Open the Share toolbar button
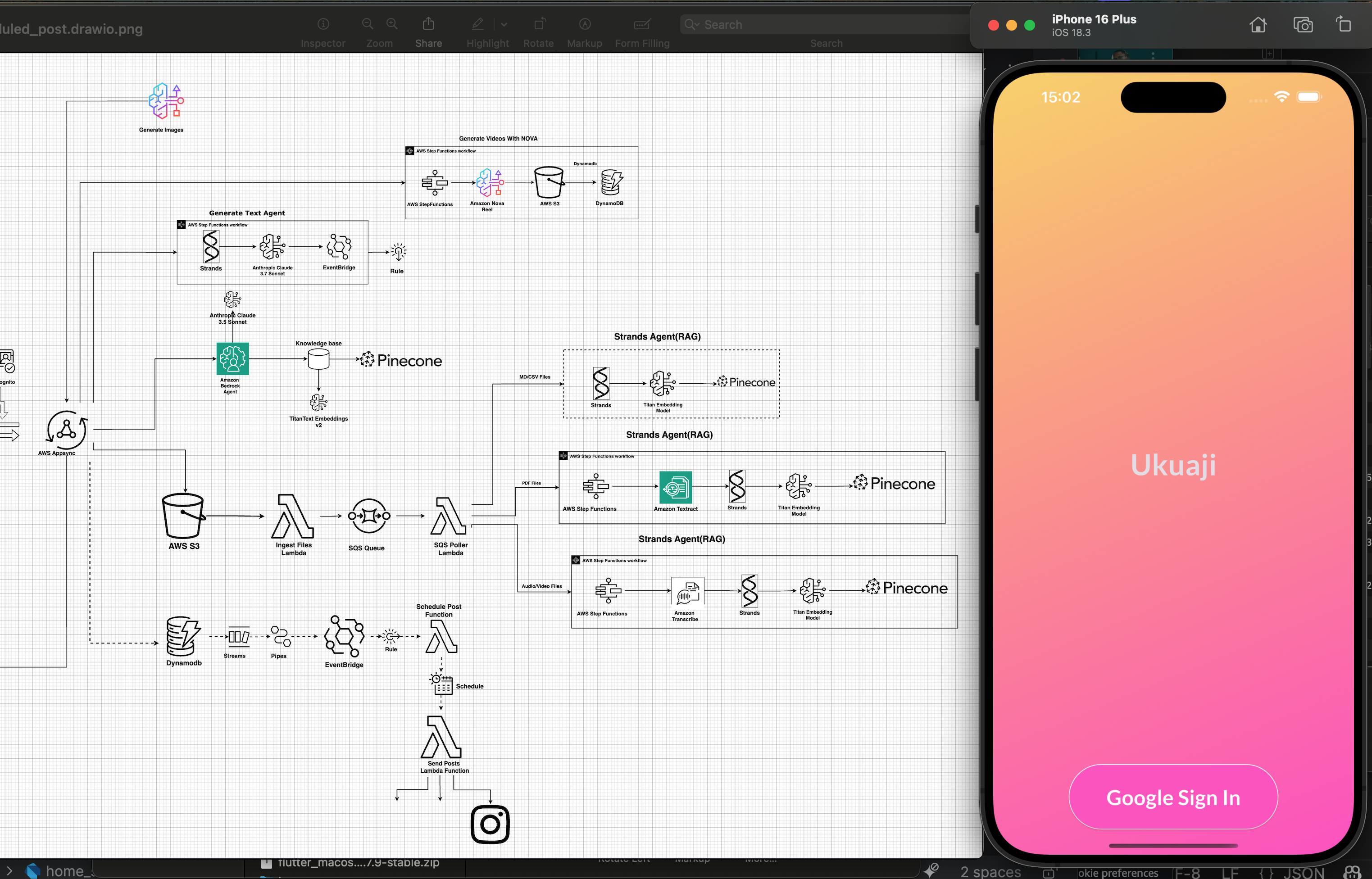Image resolution: width=1372 pixels, height=879 pixels. coord(428,24)
